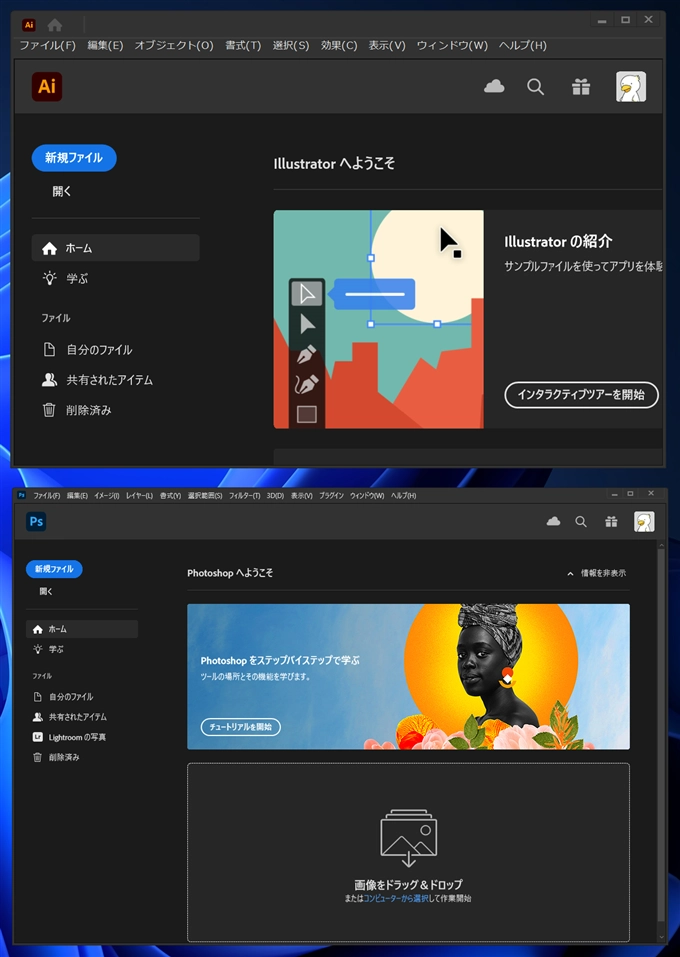680x957 pixels.
Task: Open 3D(D) menu in Photoshop
Action: 275,496
